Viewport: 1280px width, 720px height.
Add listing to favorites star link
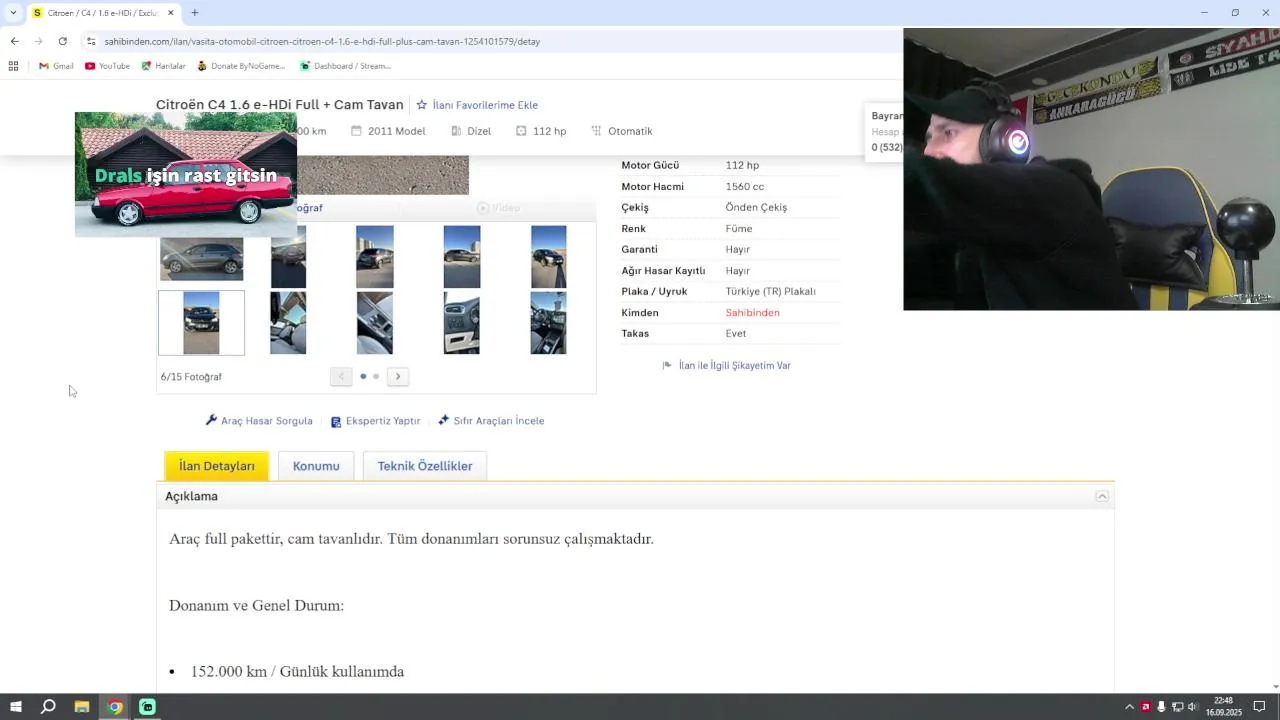point(477,105)
